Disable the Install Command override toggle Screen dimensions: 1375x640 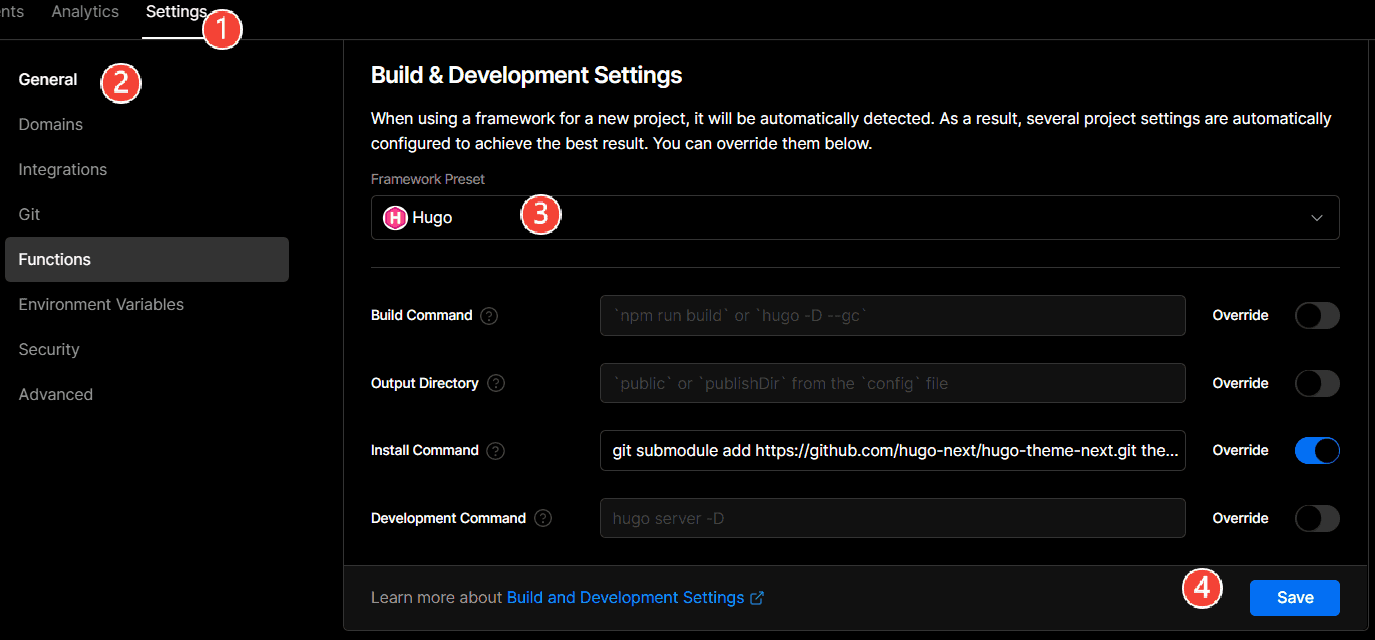pos(1316,451)
